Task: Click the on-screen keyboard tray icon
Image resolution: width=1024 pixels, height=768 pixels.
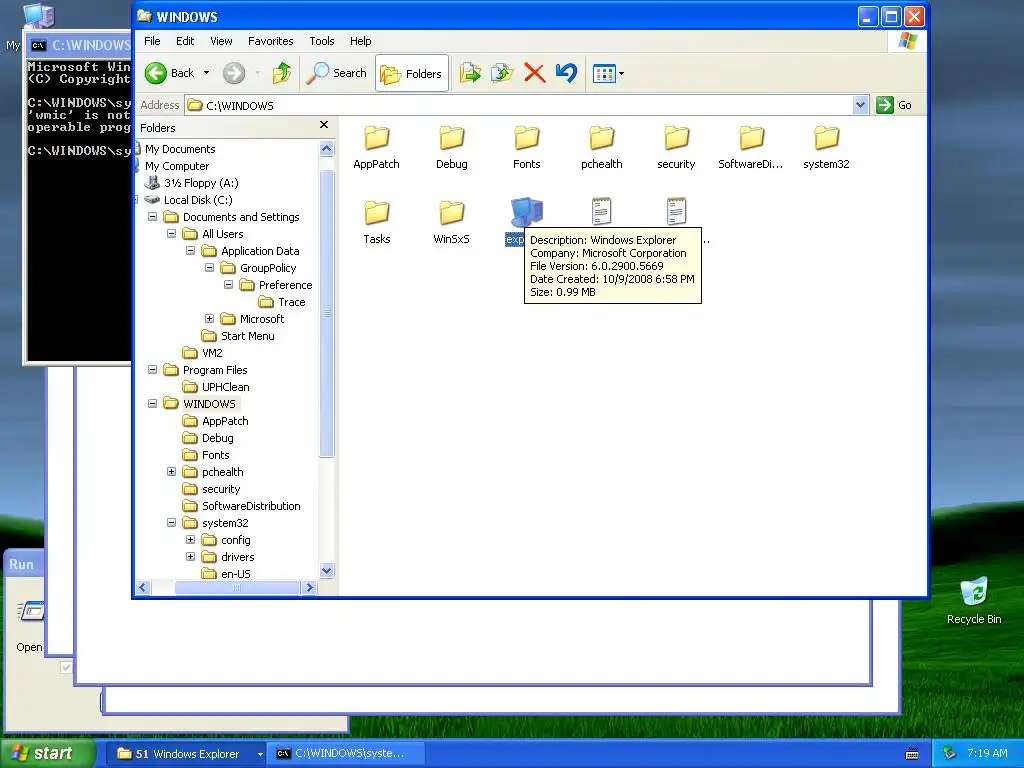Action: coord(912,754)
